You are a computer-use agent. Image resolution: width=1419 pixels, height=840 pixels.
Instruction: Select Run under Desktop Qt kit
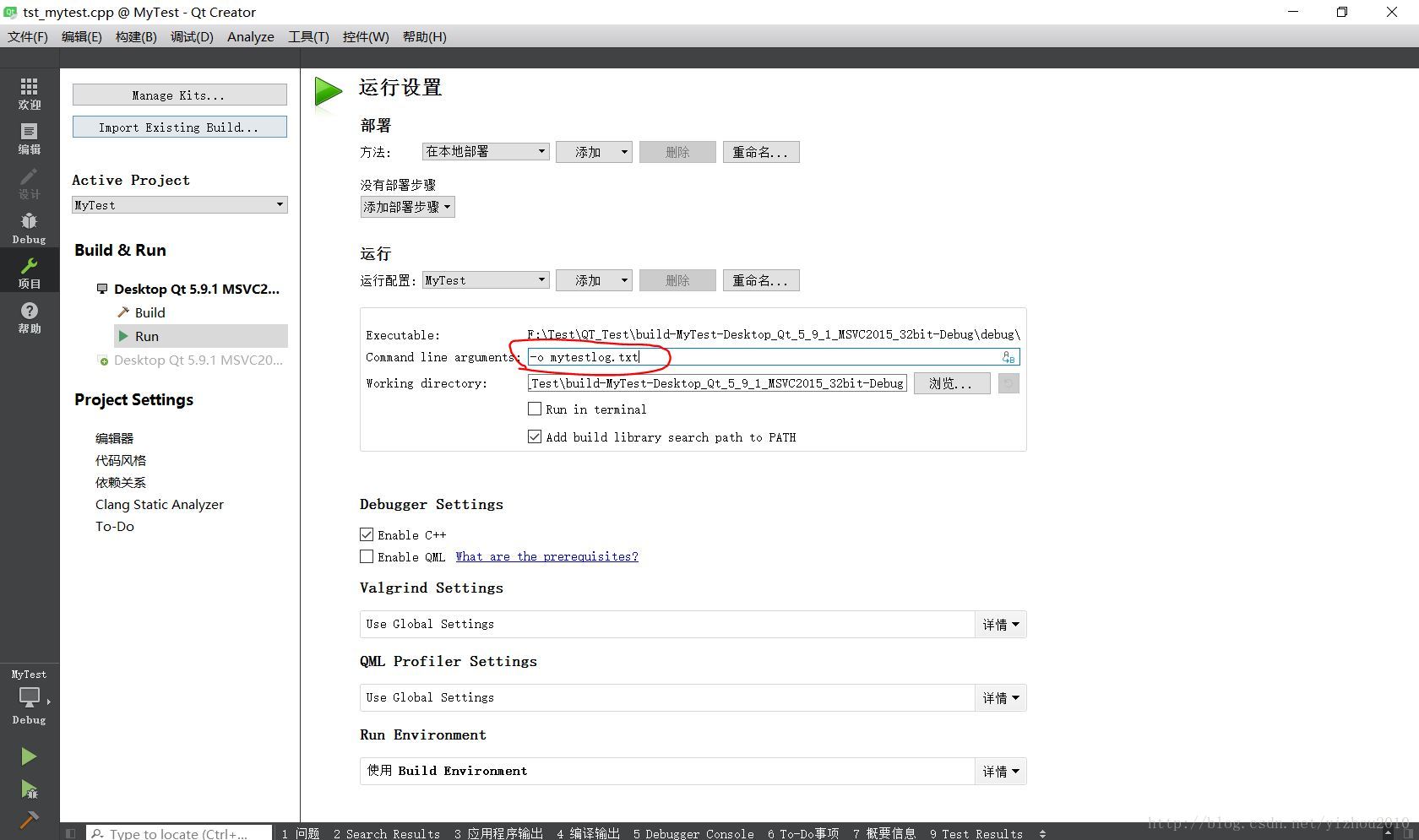click(201, 336)
